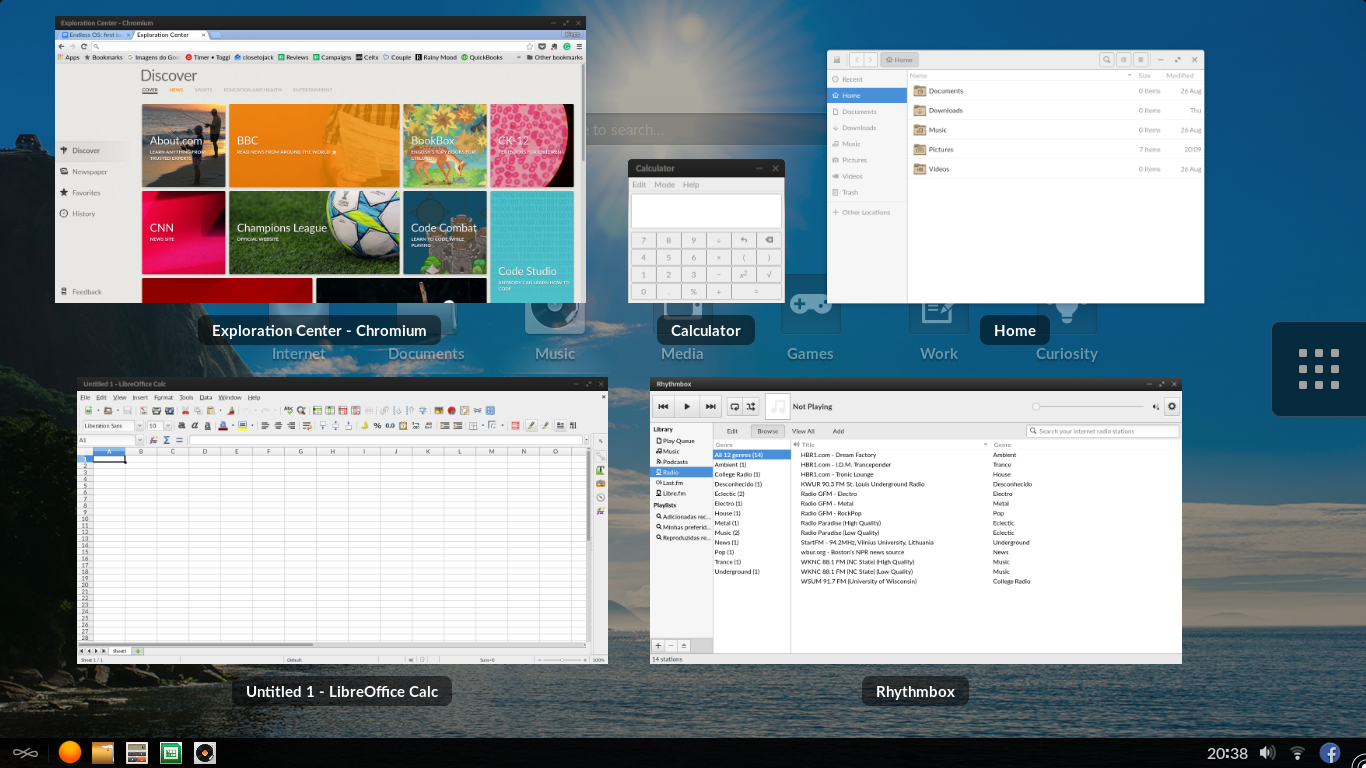The height and width of the screenshot is (768, 1366).
Task: Open the font color dropdown arrow in Calc
Action: click(x=233, y=425)
